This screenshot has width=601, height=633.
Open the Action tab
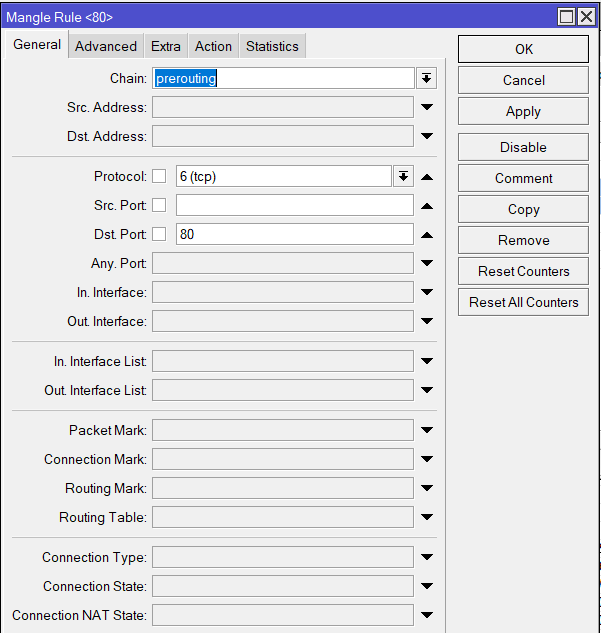(213, 46)
